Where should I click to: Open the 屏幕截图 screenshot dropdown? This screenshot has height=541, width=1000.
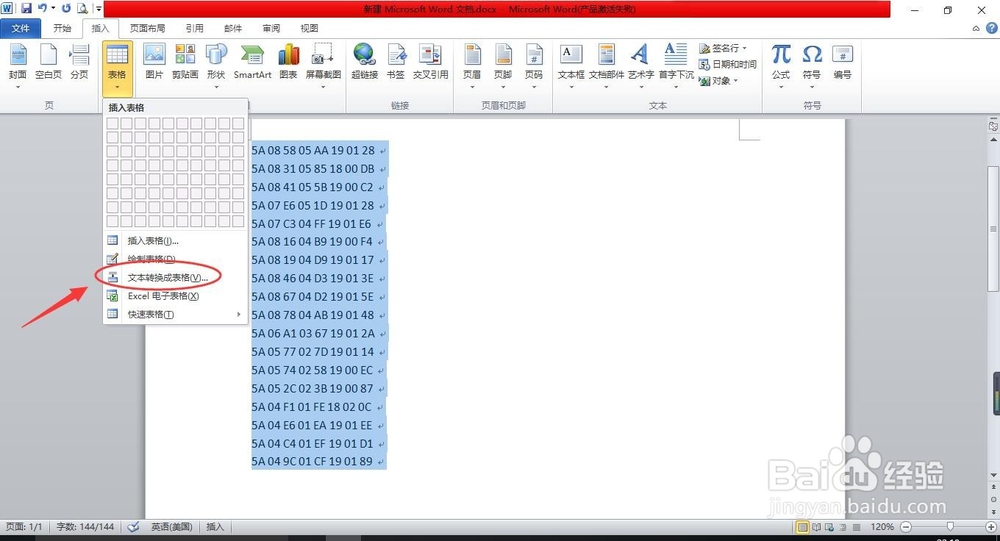(323, 66)
